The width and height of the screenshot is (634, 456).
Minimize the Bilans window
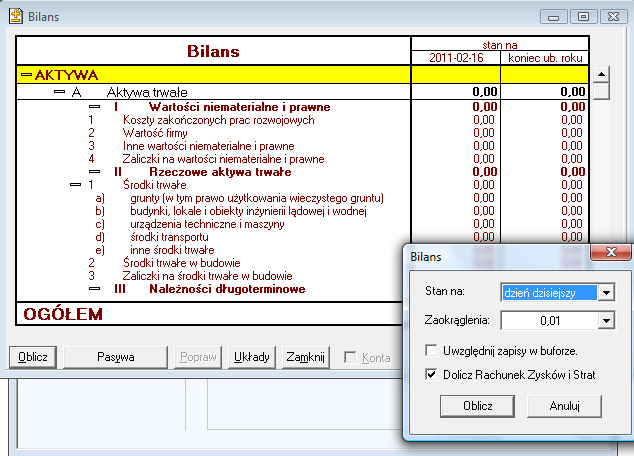coord(554,17)
